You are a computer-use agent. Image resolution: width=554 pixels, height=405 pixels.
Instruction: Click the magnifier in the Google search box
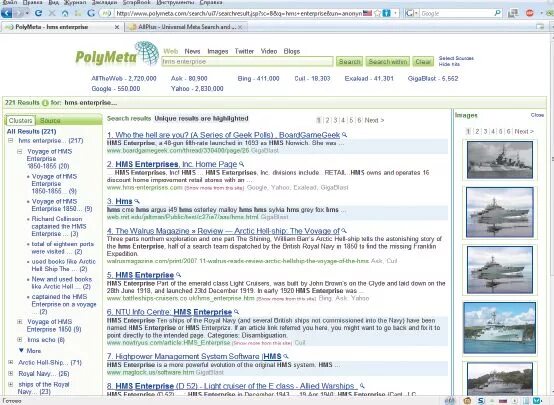[x=497, y=13]
